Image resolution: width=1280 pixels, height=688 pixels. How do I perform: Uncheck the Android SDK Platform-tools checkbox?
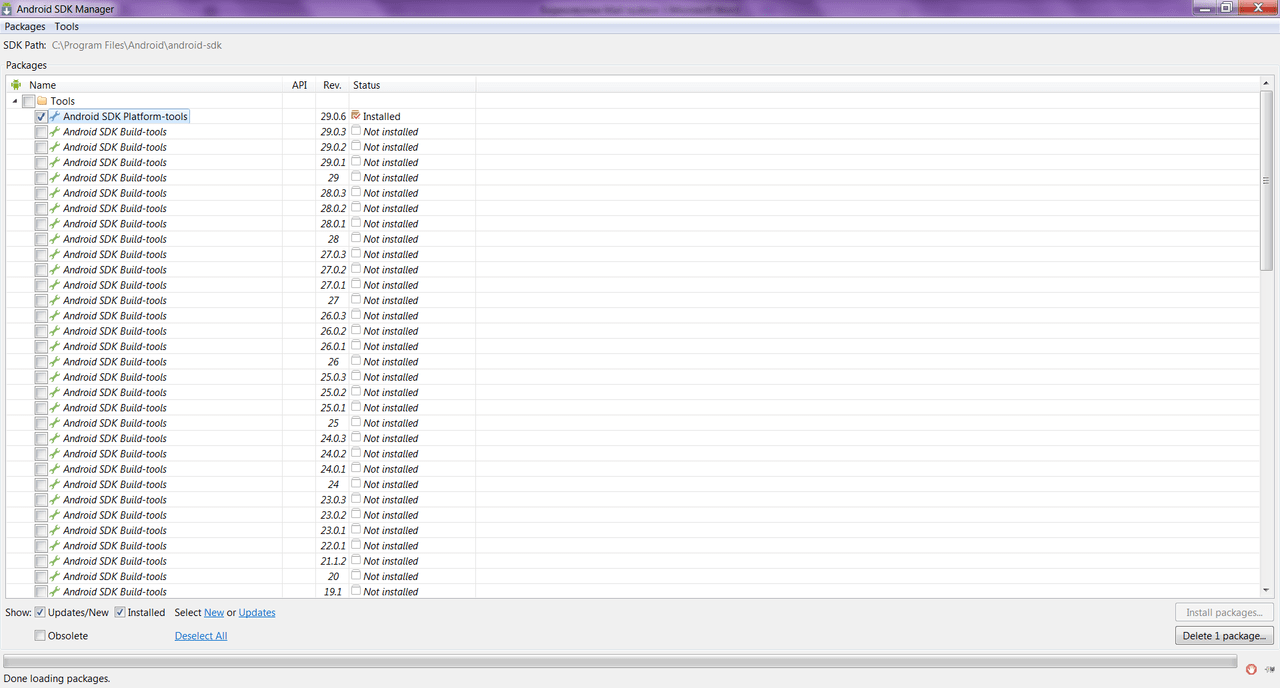(41, 117)
